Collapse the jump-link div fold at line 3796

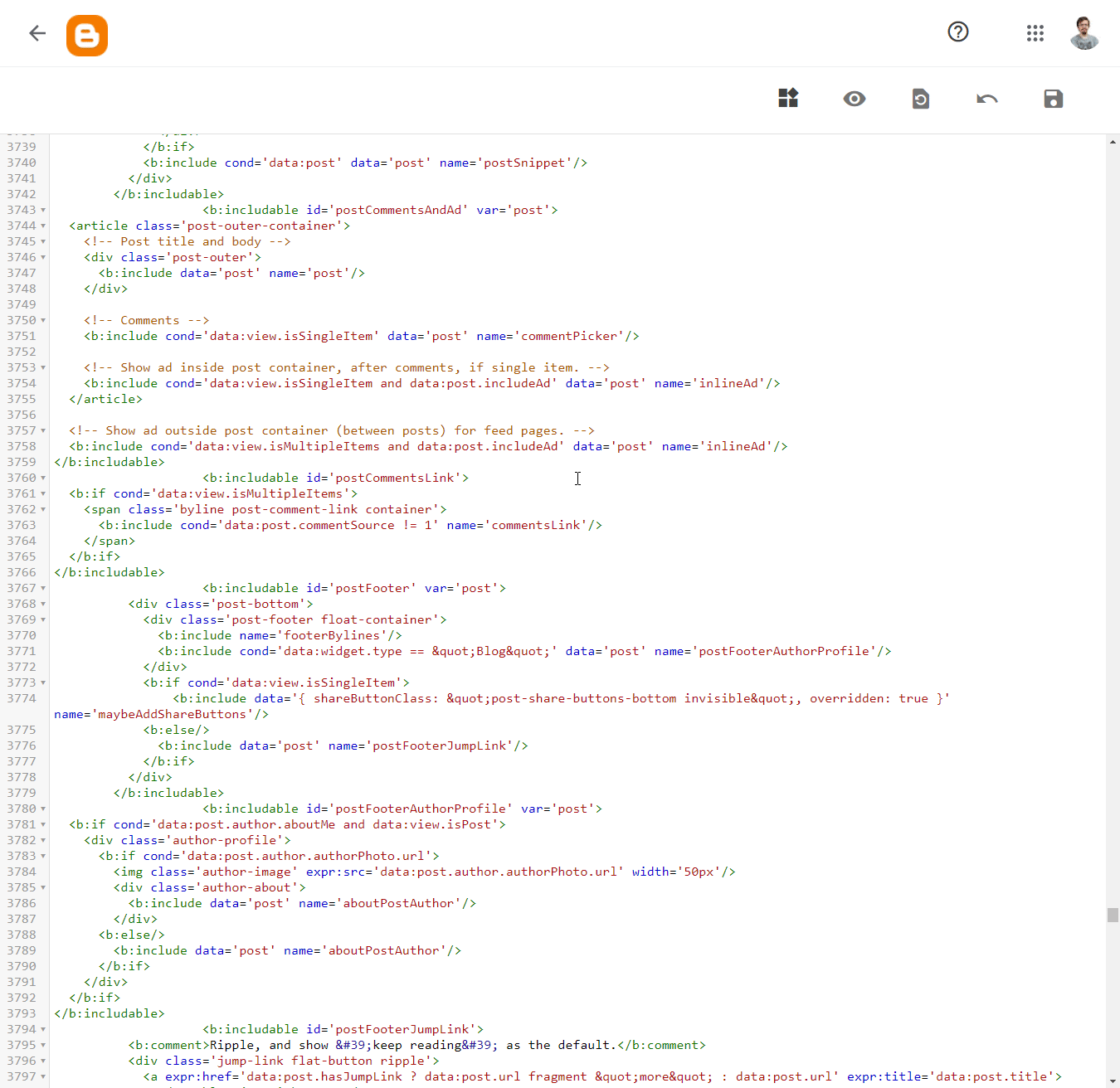coord(44,1061)
